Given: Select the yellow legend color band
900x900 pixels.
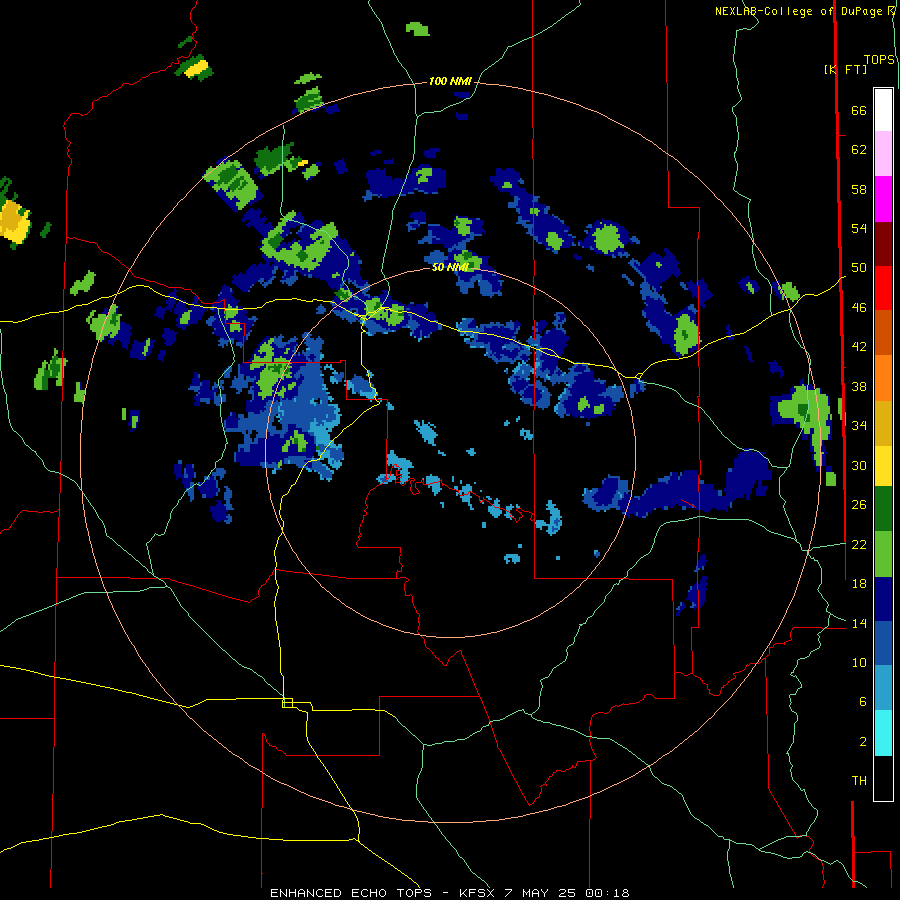Looking at the screenshot, I should pos(883,466).
